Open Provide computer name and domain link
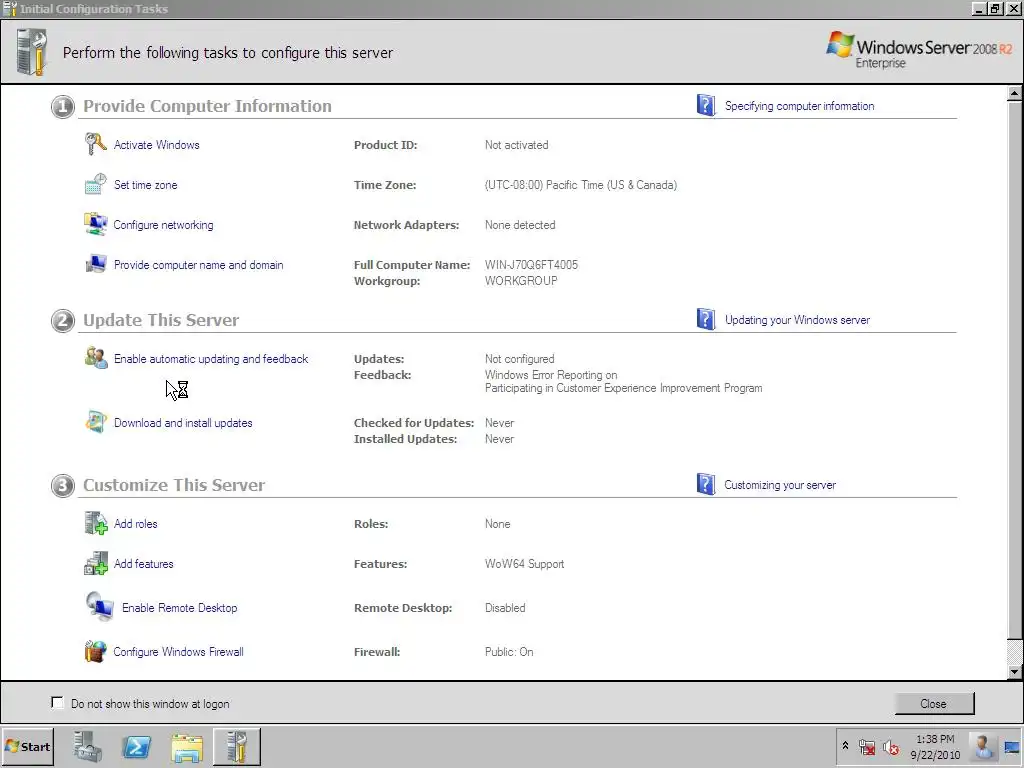 [199, 264]
